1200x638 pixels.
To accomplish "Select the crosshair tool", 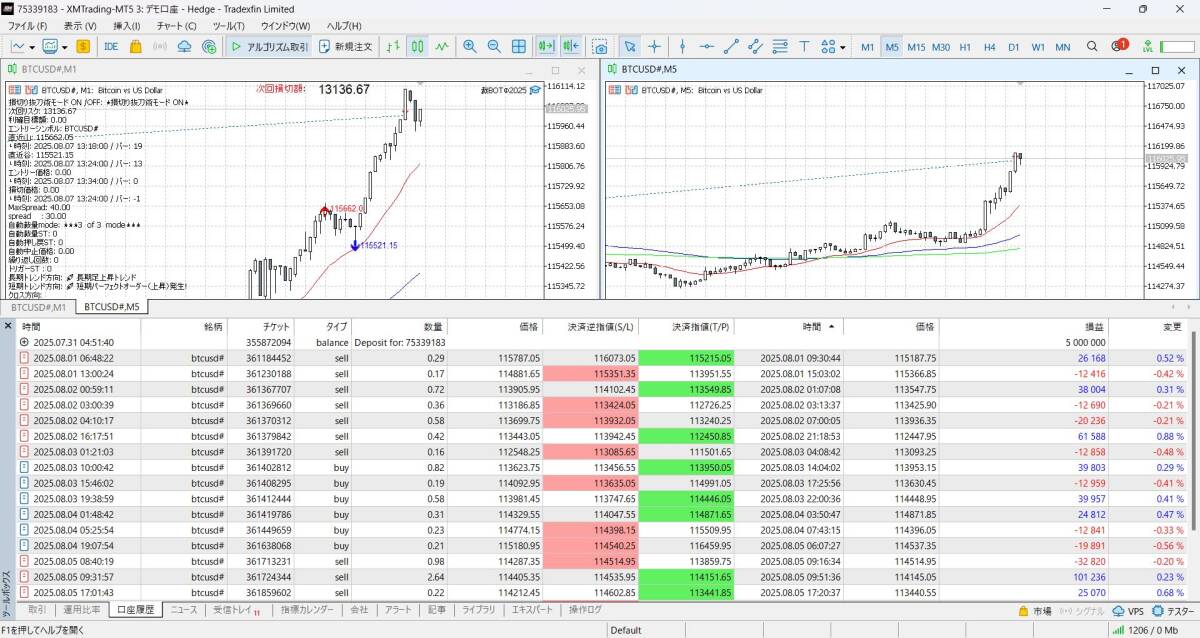I will click(x=655, y=46).
